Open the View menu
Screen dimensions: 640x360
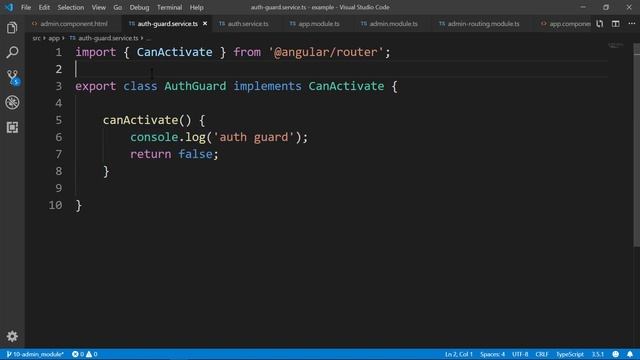[x=98, y=7]
